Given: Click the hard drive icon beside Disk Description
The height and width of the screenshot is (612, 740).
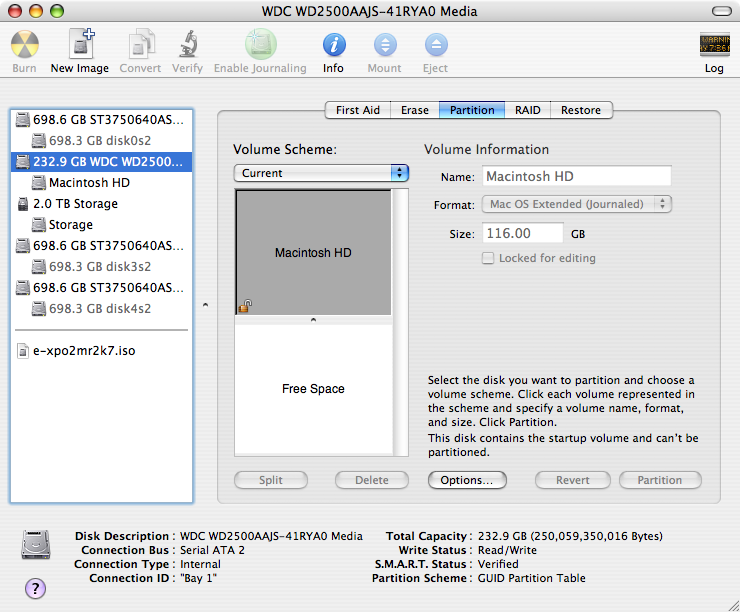Looking at the screenshot, I should [36, 545].
